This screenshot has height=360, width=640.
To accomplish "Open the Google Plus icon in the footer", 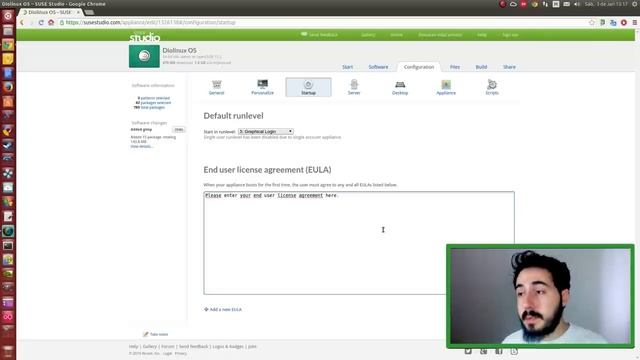I will [x=483, y=351].
